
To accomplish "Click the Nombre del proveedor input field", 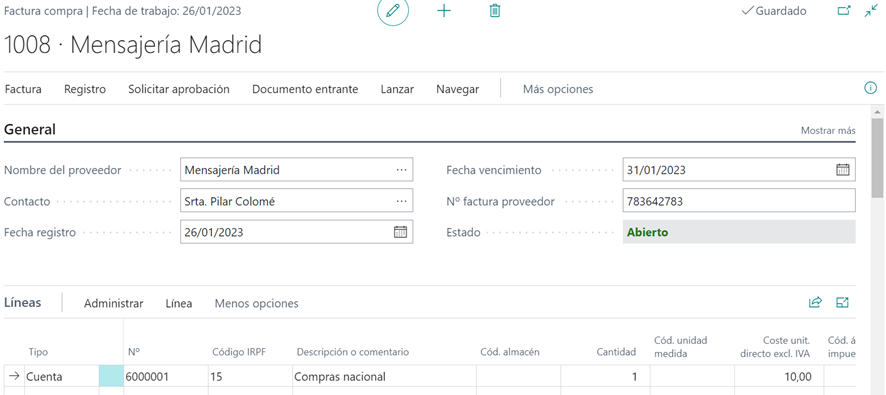I will point(297,170).
